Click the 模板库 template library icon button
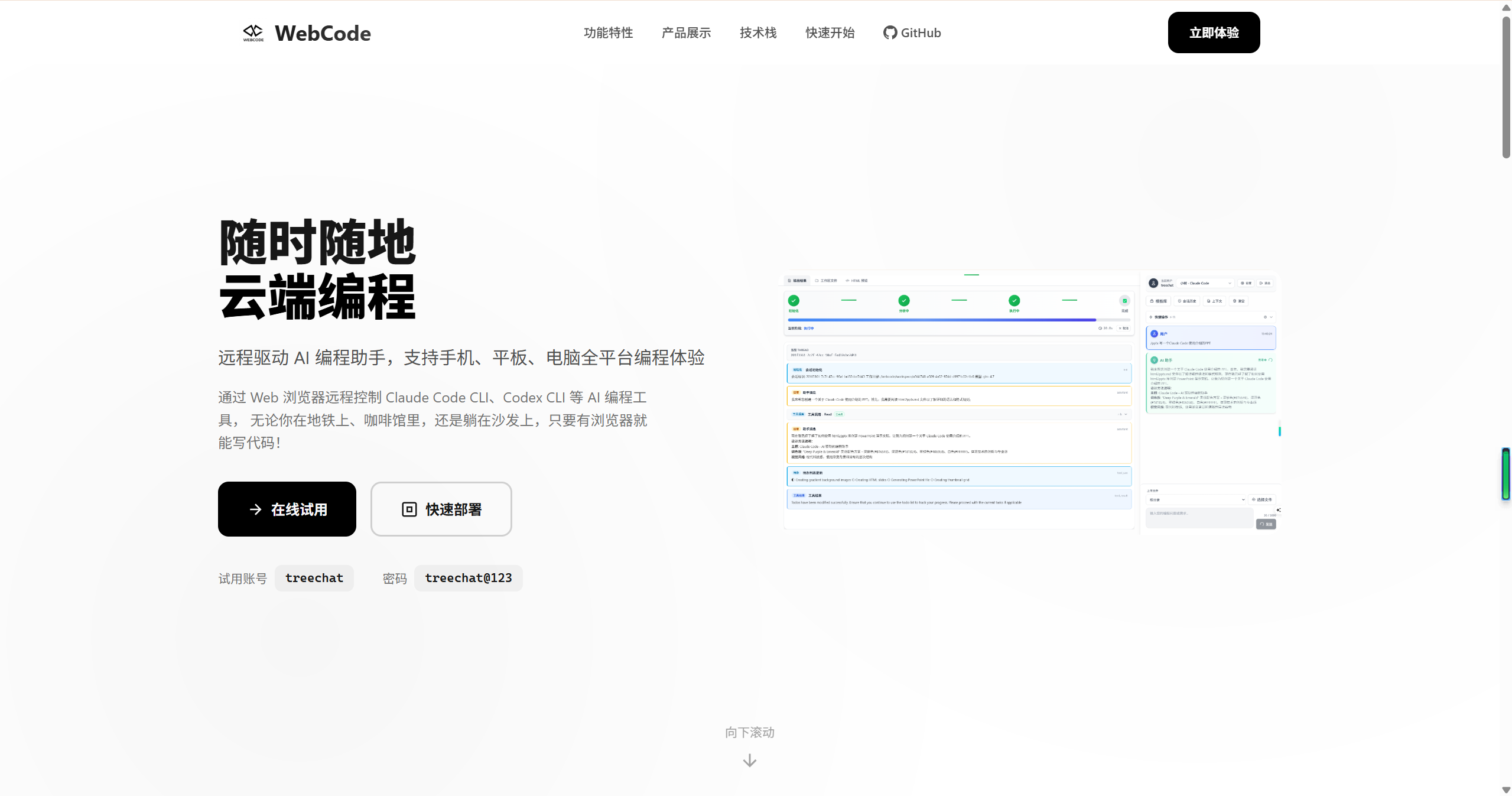 (1152, 301)
